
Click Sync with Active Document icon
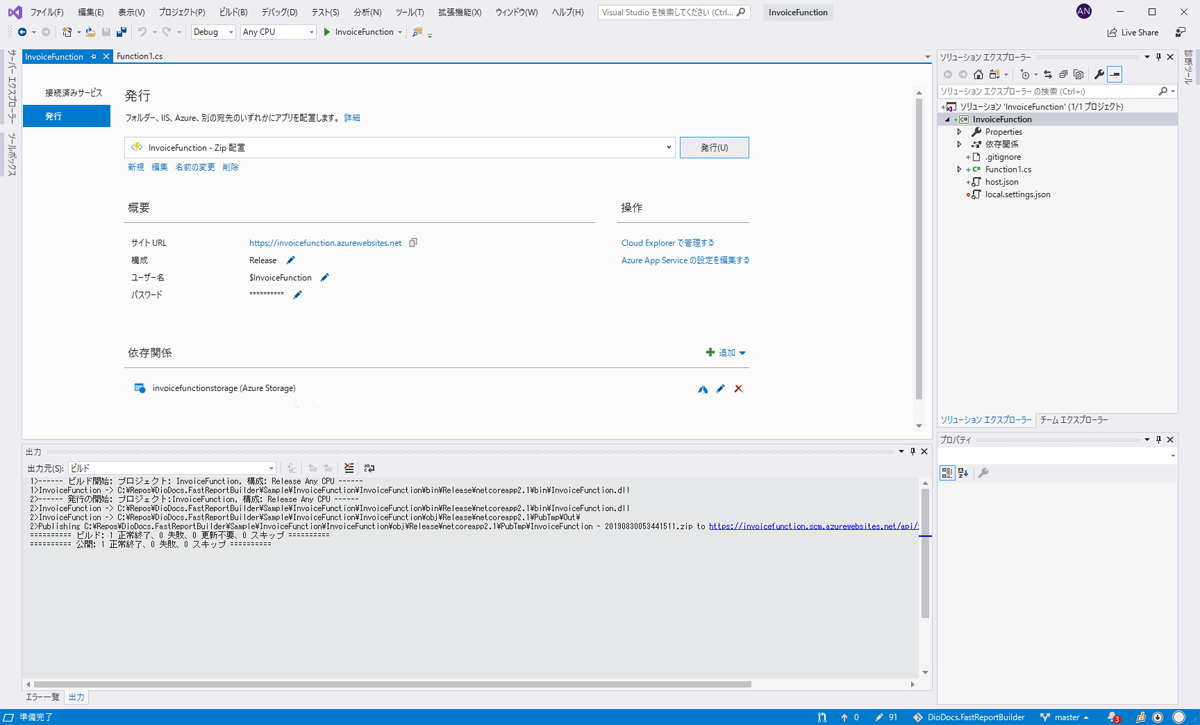click(1047, 75)
